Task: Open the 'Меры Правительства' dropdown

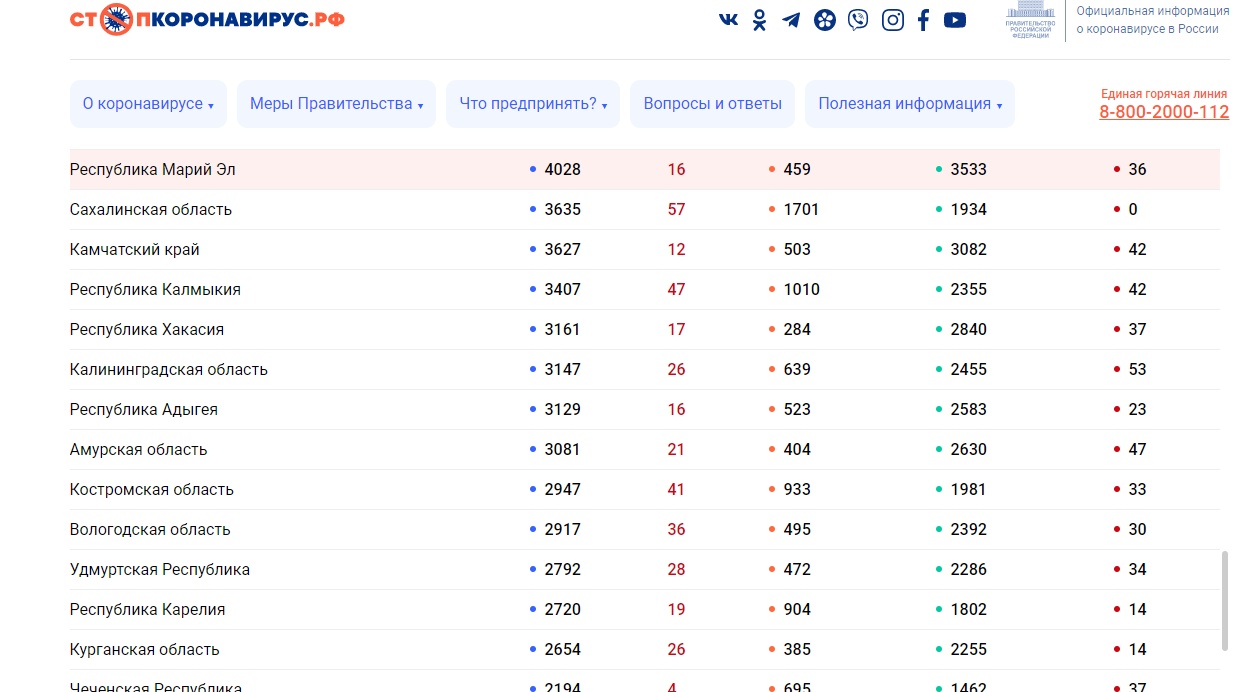Action: pos(336,104)
